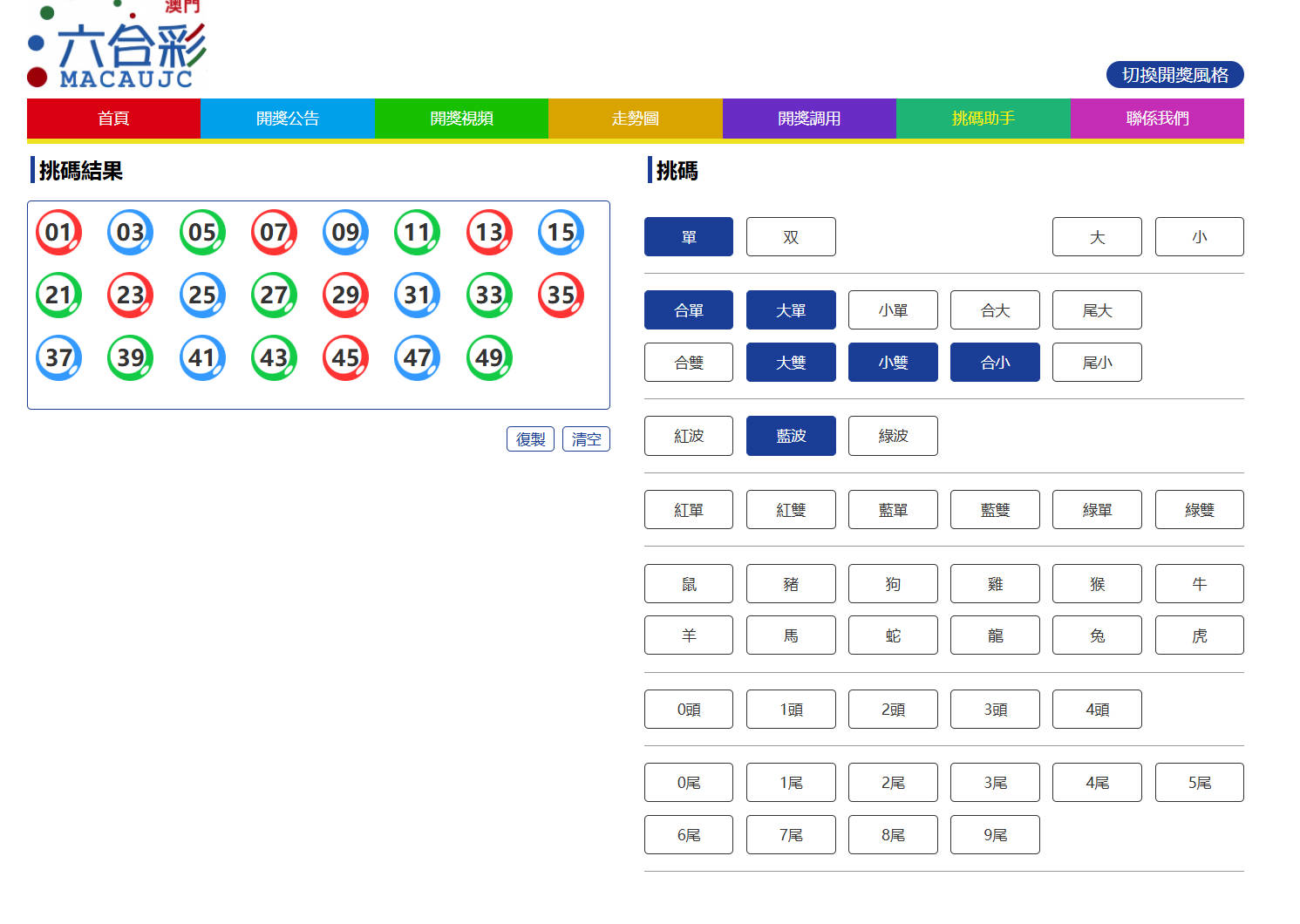This screenshot has height=924, width=1300.
Task: Click the 切換開獎風格 switch style button
Action: (x=1174, y=75)
